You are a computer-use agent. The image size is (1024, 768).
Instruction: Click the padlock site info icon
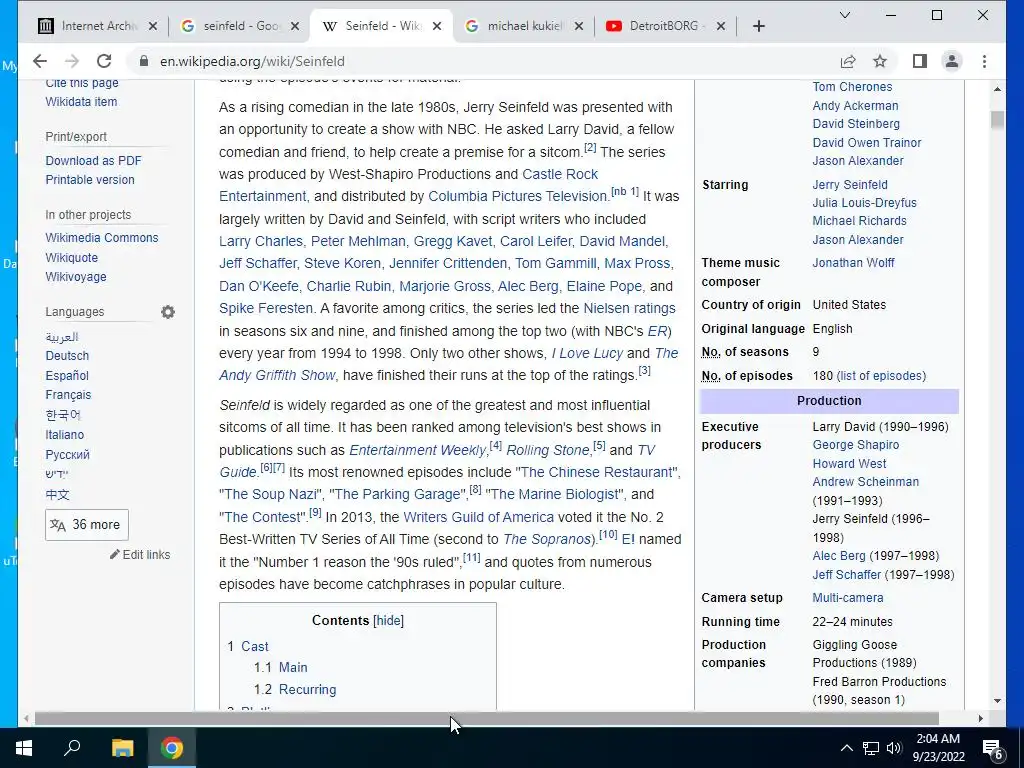click(x=144, y=61)
